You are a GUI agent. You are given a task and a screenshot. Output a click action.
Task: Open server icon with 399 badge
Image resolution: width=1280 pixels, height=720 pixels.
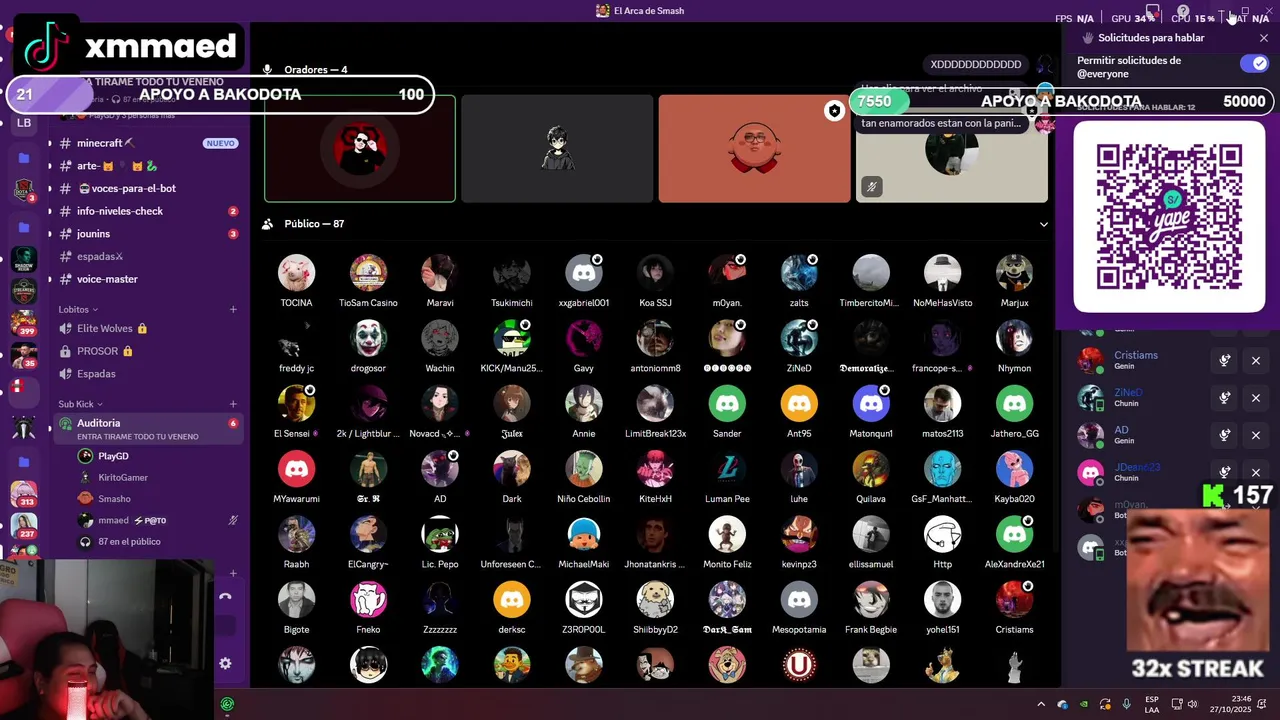point(24,324)
